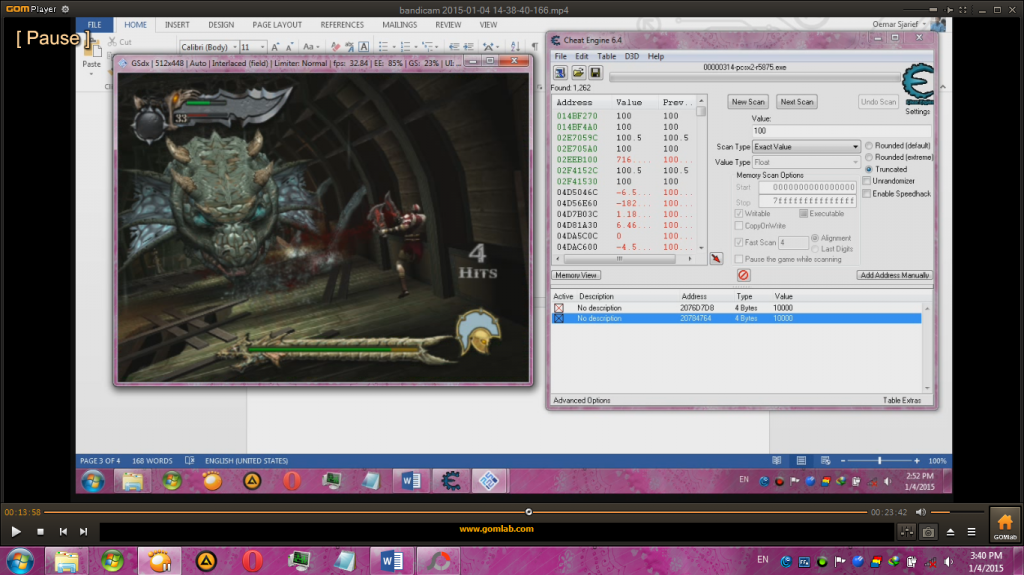Click the GOM Player play button

click(x=16, y=532)
